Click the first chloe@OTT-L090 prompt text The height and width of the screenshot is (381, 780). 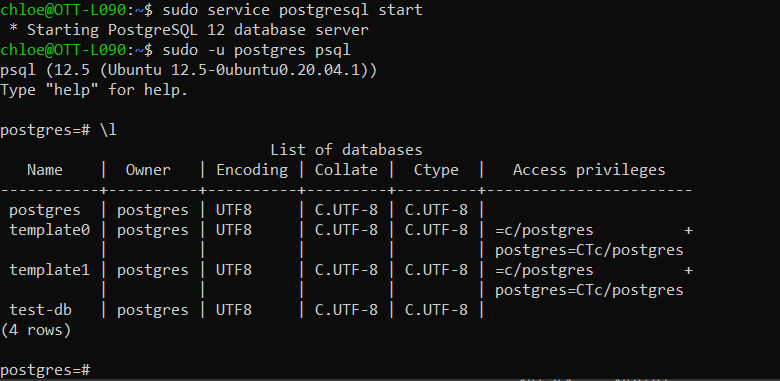coord(63,10)
